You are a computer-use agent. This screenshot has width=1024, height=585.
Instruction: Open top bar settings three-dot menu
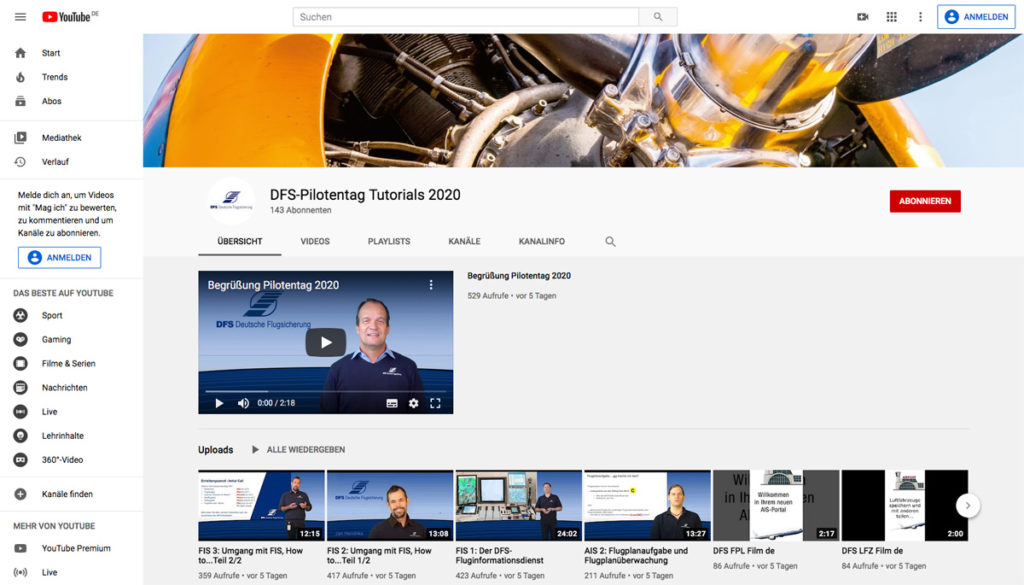920,17
